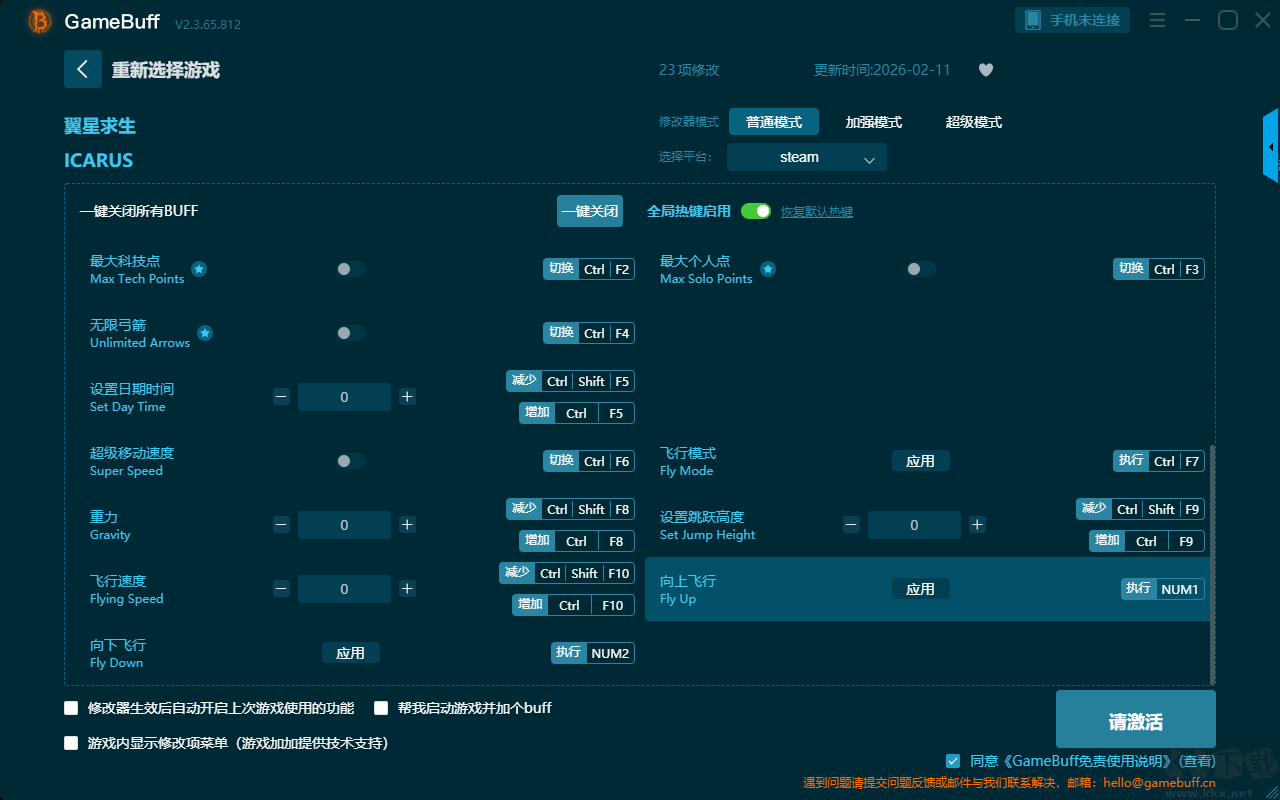Screen dimensions: 1280x800
Task: Go back using the arrow button
Action: click(x=83, y=69)
